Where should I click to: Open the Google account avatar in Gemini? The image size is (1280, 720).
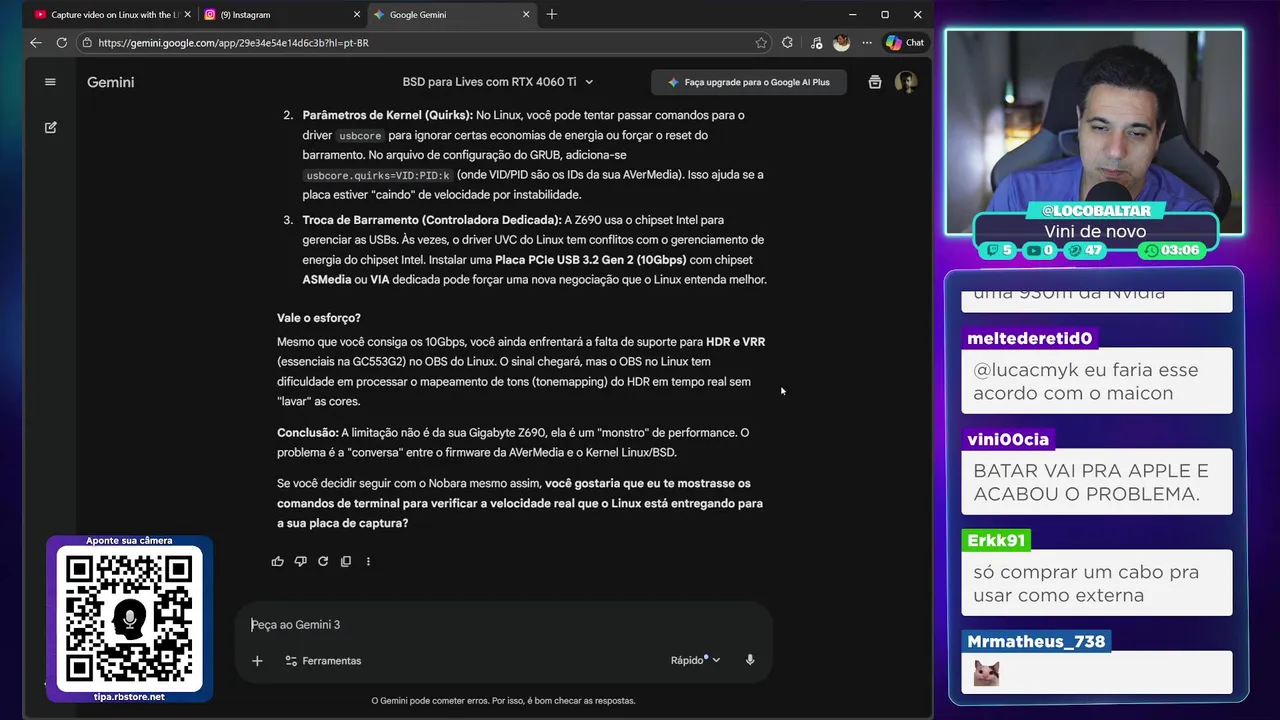pyautogui.click(x=906, y=82)
